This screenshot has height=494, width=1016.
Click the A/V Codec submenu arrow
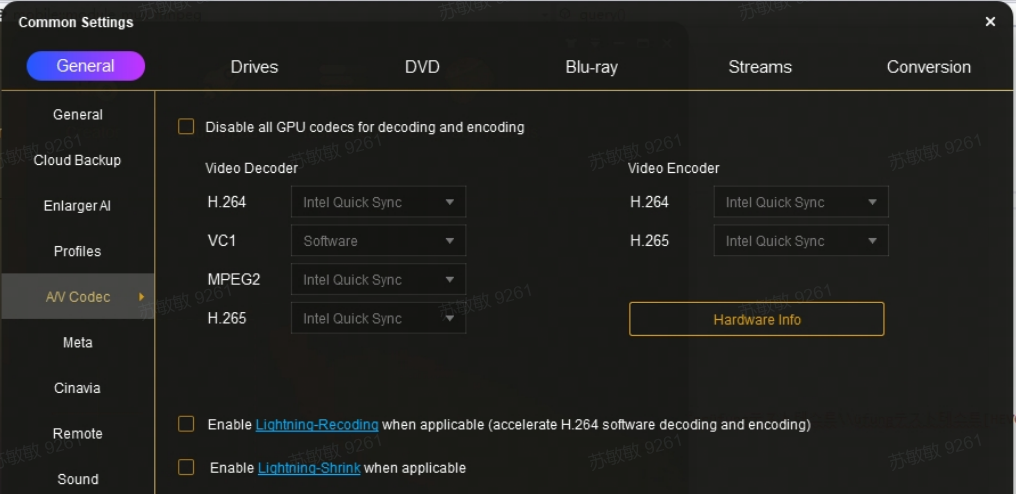[141, 297]
